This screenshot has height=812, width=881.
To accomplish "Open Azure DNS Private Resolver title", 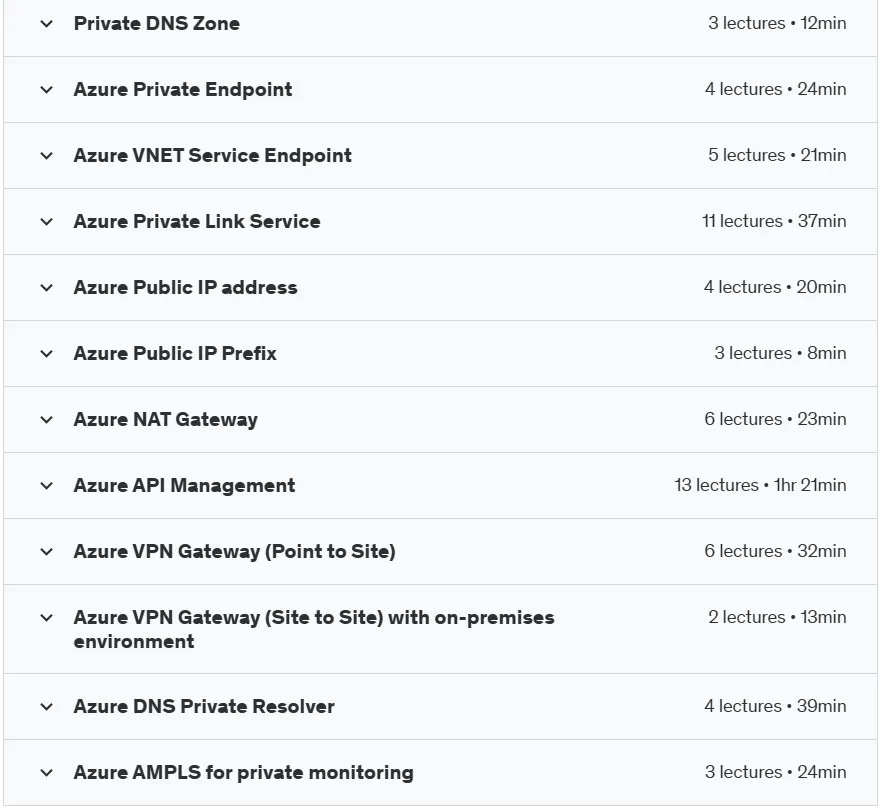I will click(204, 706).
